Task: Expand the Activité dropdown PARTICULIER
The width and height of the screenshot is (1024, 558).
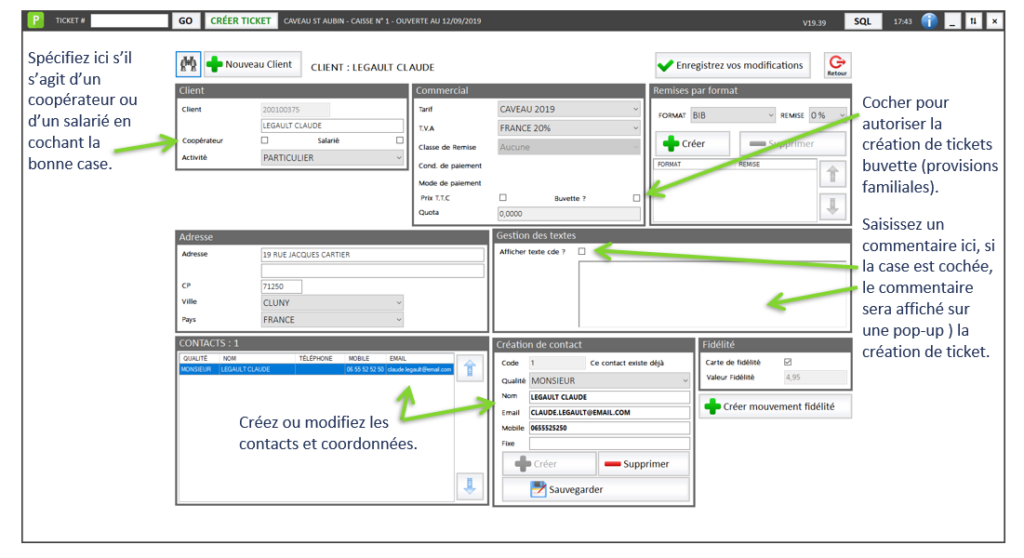Action: tap(332, 158)
